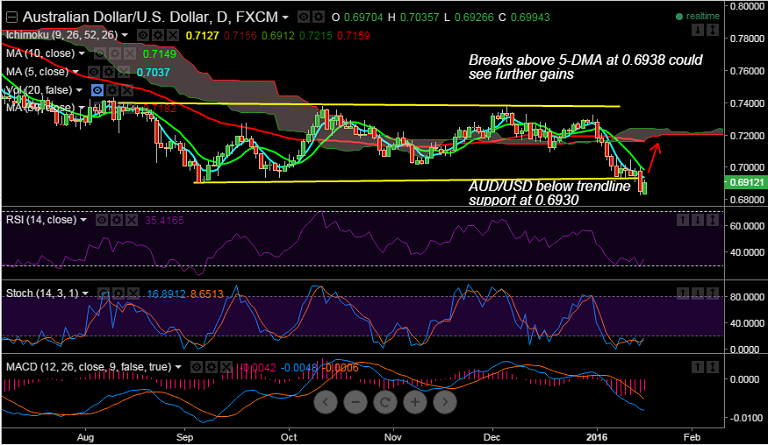
Task: Zoom in with the plus round button
Action: [x=415, y=402]
